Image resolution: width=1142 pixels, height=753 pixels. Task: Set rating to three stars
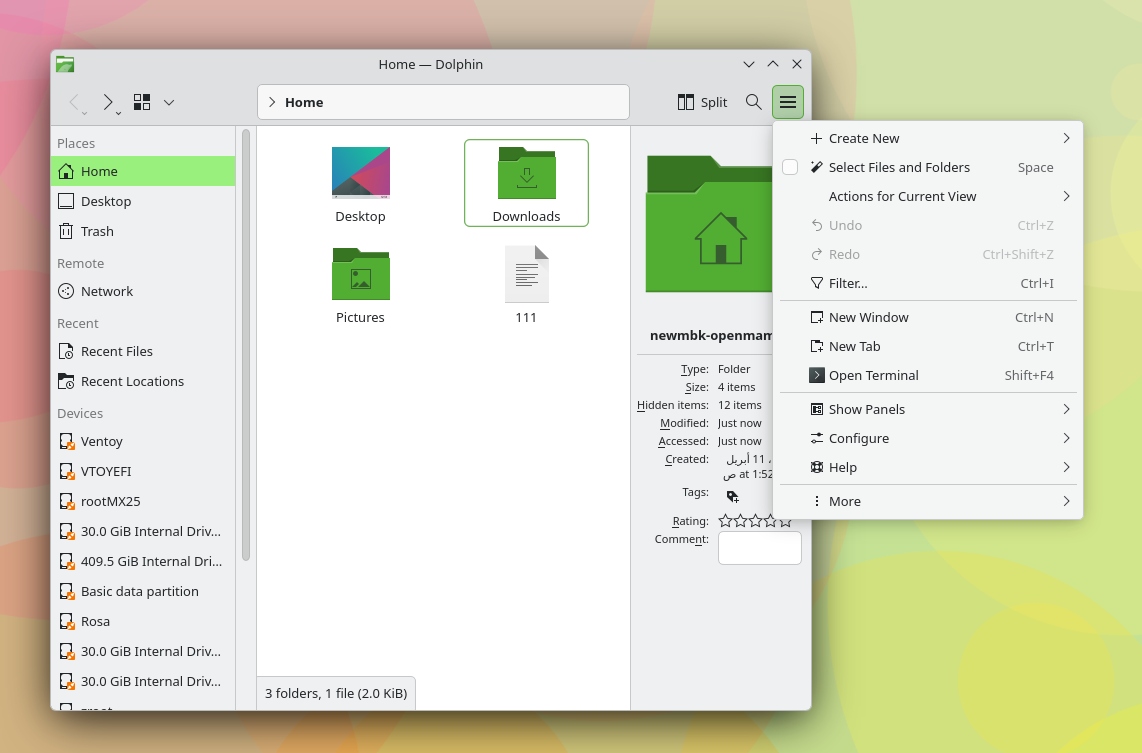[x=755, y=521]
